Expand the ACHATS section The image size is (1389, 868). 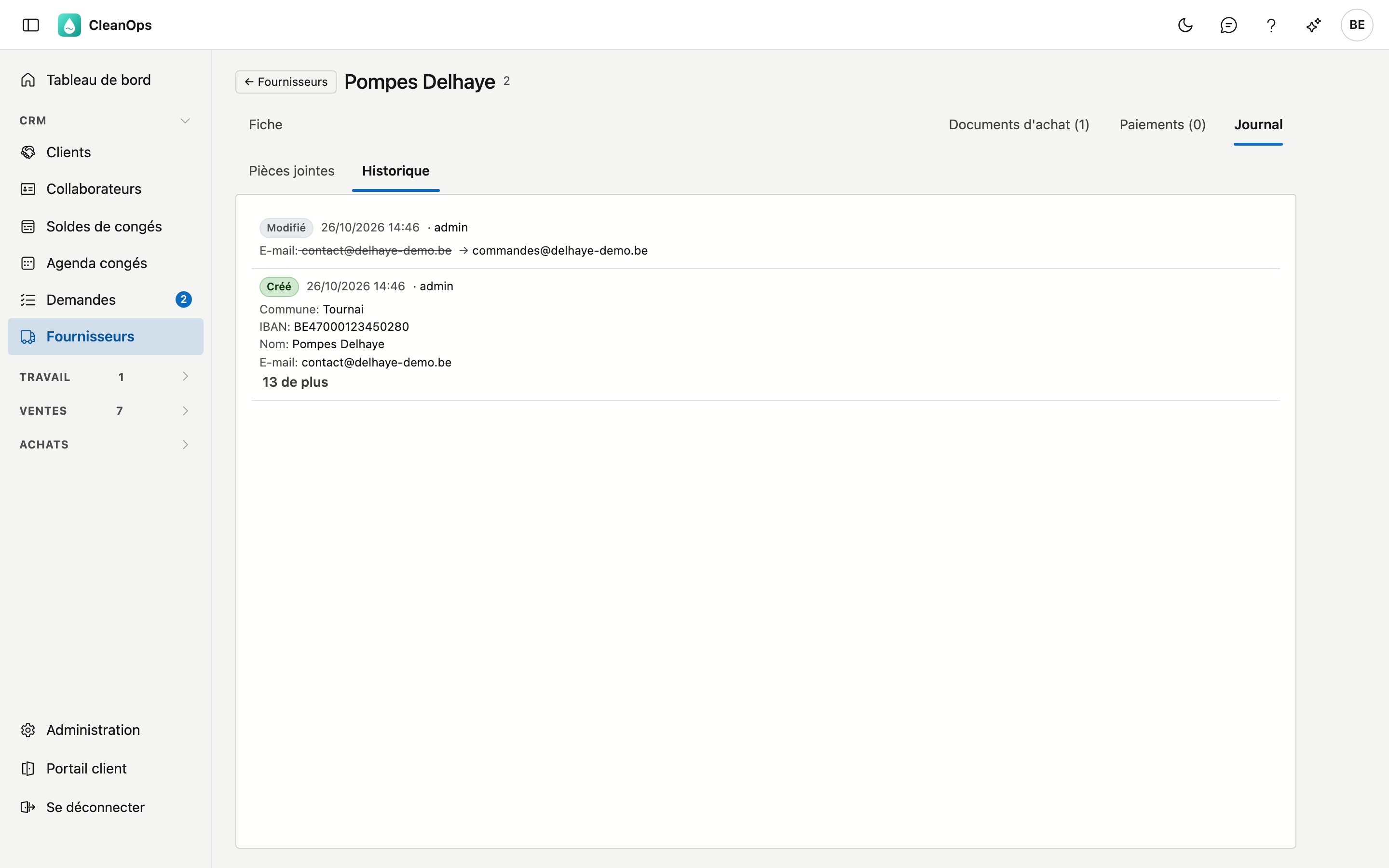pos(106,444)
